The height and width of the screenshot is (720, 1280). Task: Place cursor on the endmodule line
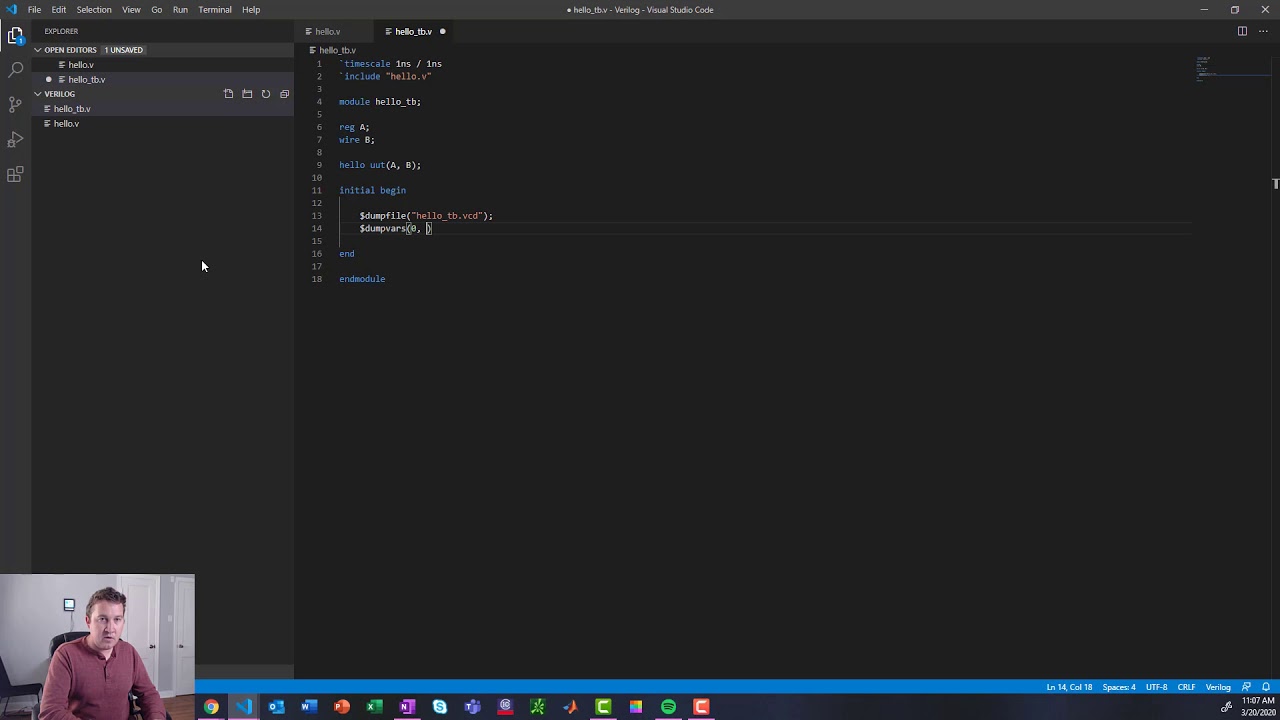pos(362,279)
